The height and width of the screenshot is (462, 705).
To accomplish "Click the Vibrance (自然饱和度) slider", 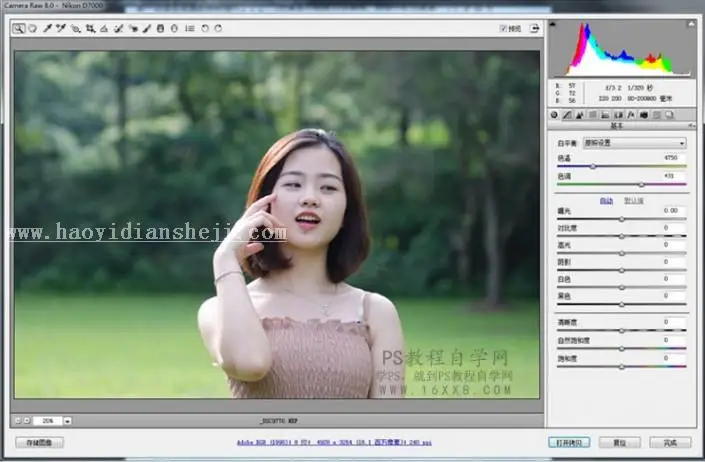I will point(621,348).
